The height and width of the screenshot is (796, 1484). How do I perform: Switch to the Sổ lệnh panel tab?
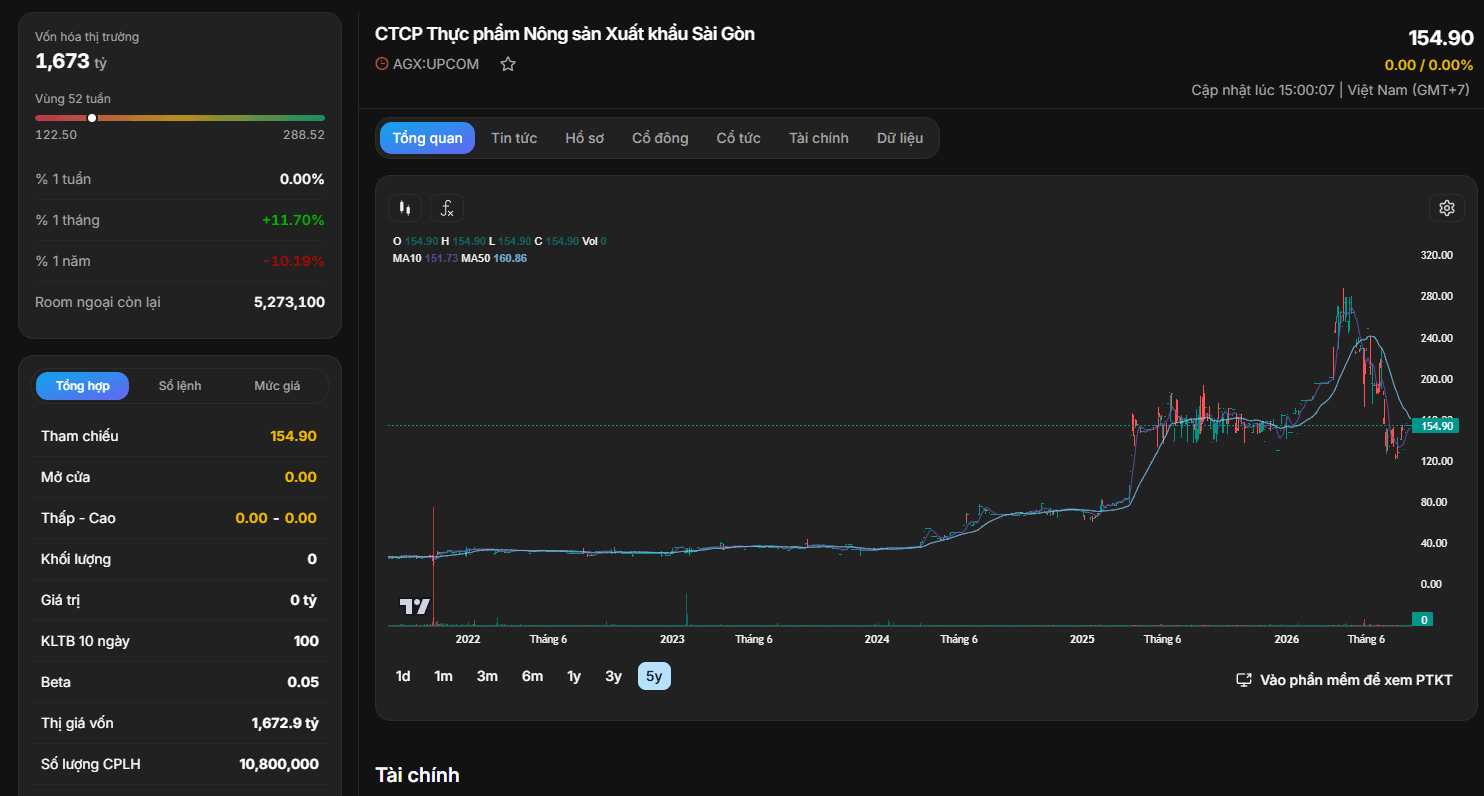[180, 386]
